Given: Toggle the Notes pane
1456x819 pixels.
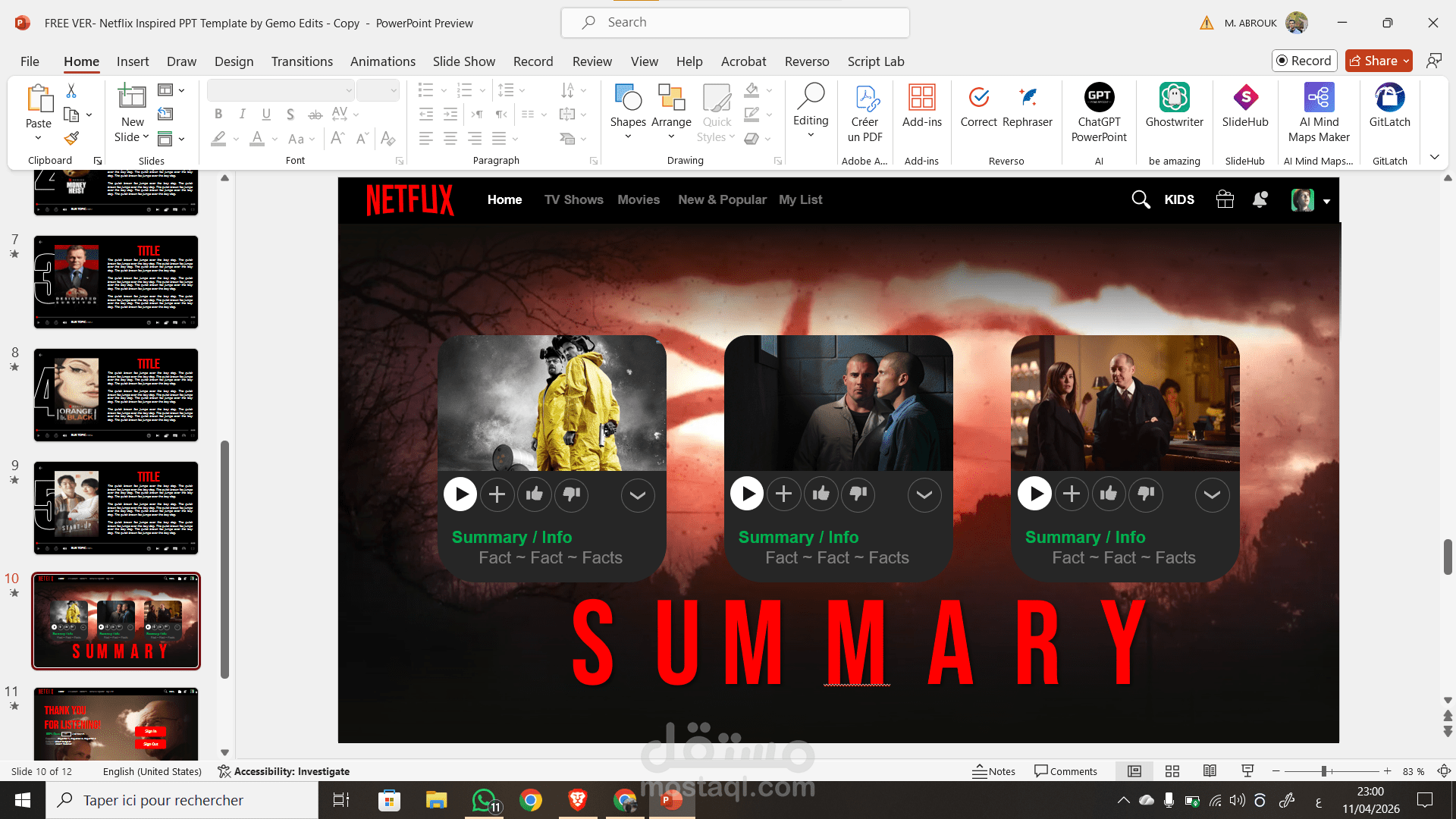Looking at the screenshot, I should pos(994,771).
